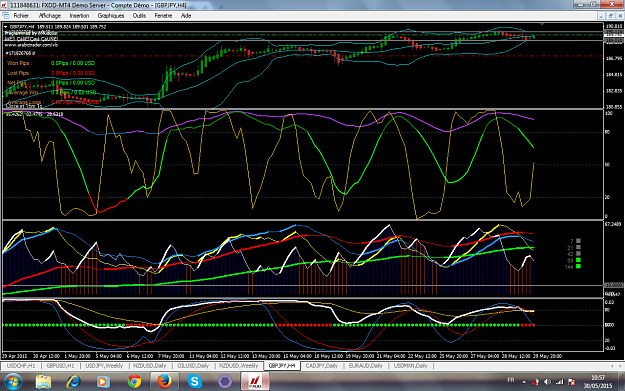Click the gray square beside legend value 7
The image size is (625, 391).
[578, 241]
